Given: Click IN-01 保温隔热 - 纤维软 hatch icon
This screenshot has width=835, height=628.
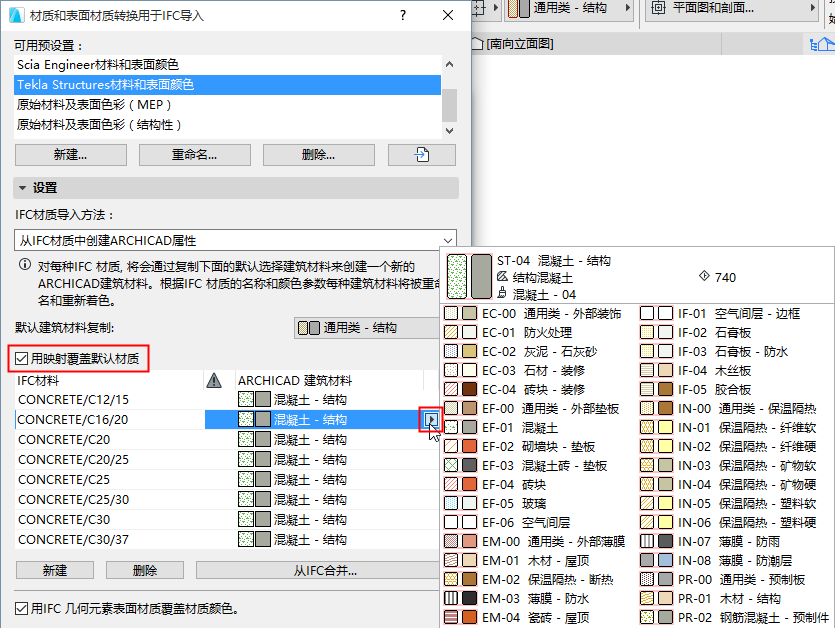Looking at the screenshot, I should click(x=647, y=427).
